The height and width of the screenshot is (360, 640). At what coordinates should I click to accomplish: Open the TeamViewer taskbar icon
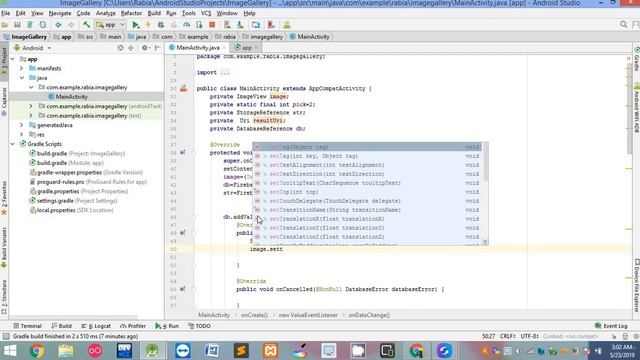pos(182,351)
